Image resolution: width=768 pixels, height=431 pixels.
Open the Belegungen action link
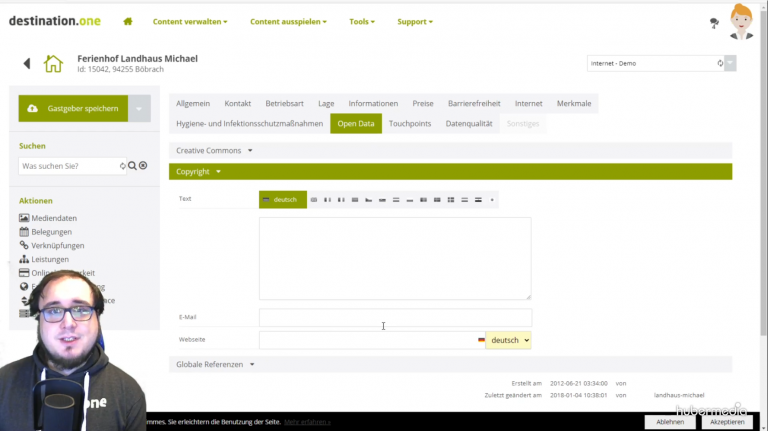[51, 232]
